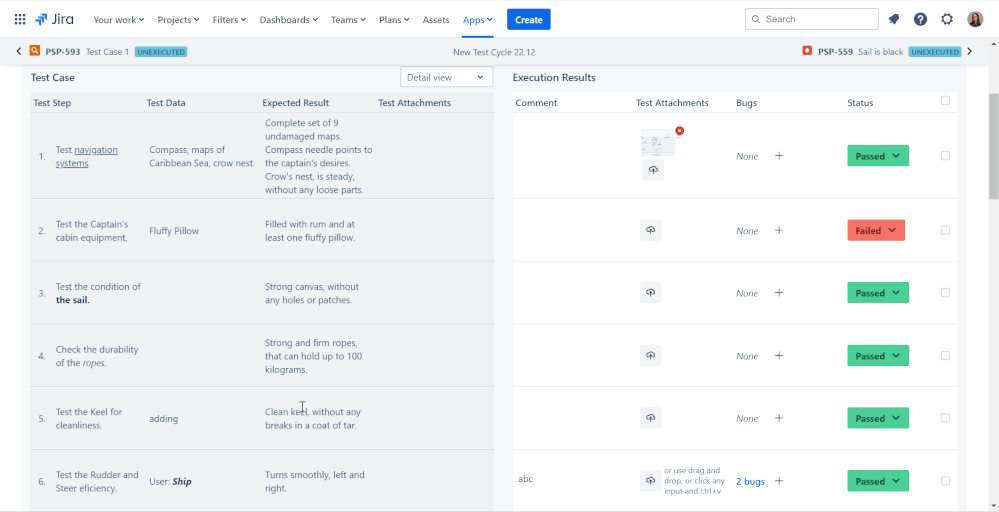Screen dimensions: 999x512
Task: Click the Expected Result column header
Action: pos(296,103)
